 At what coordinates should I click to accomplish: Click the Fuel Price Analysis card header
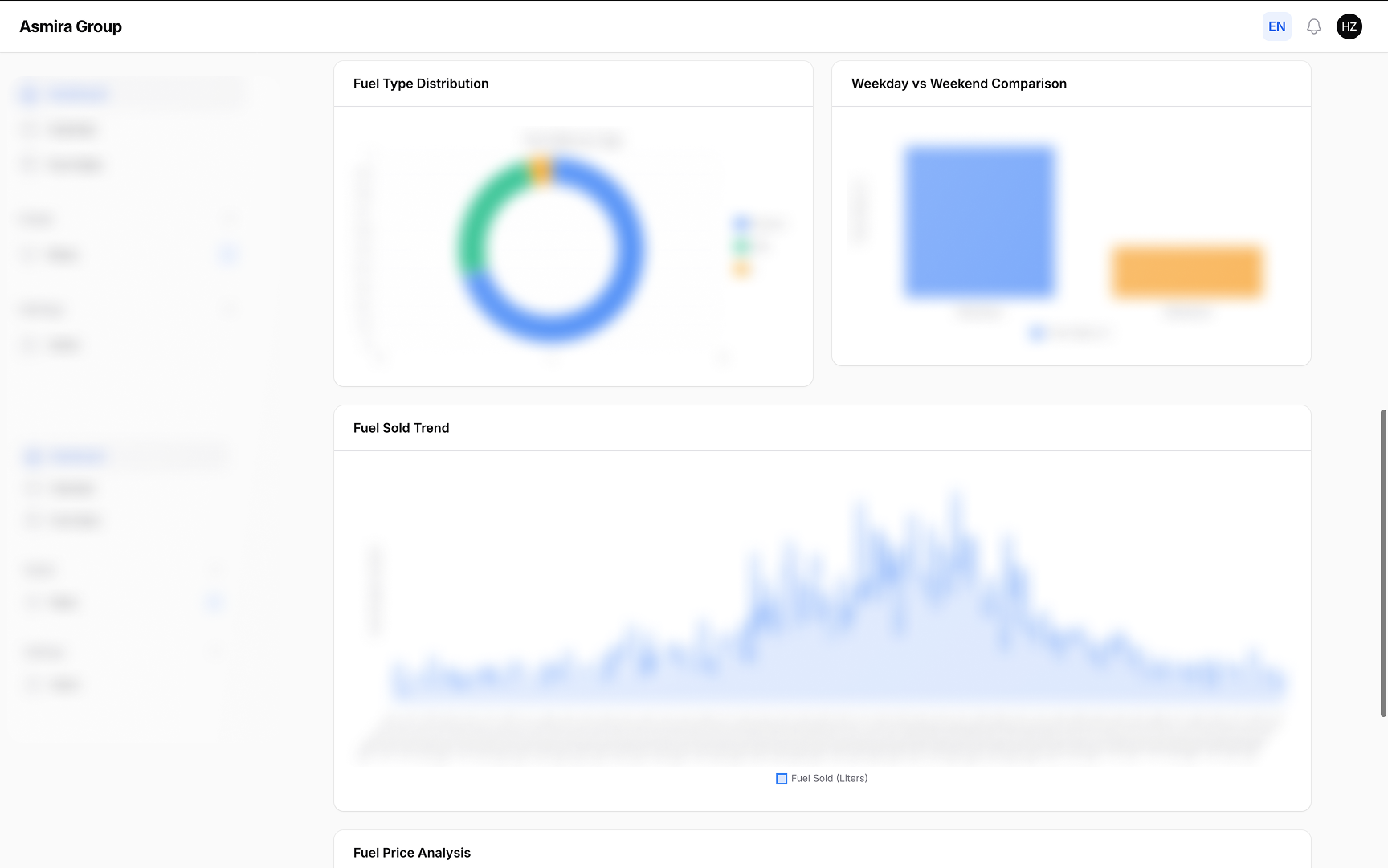click(411, 853)
